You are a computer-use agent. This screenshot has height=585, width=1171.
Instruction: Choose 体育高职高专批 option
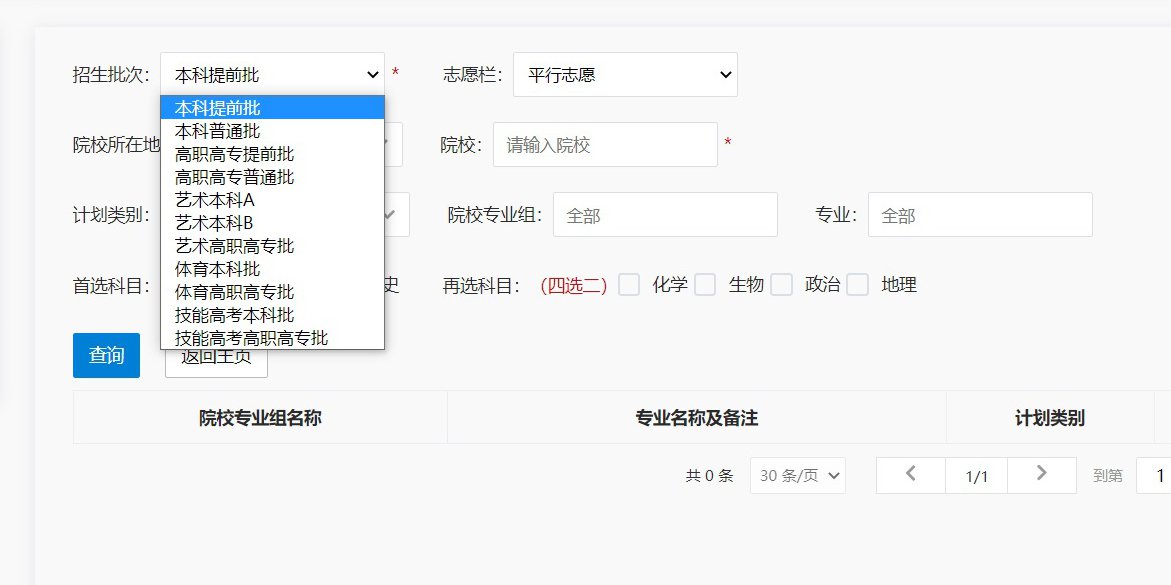tap(273, 292)
